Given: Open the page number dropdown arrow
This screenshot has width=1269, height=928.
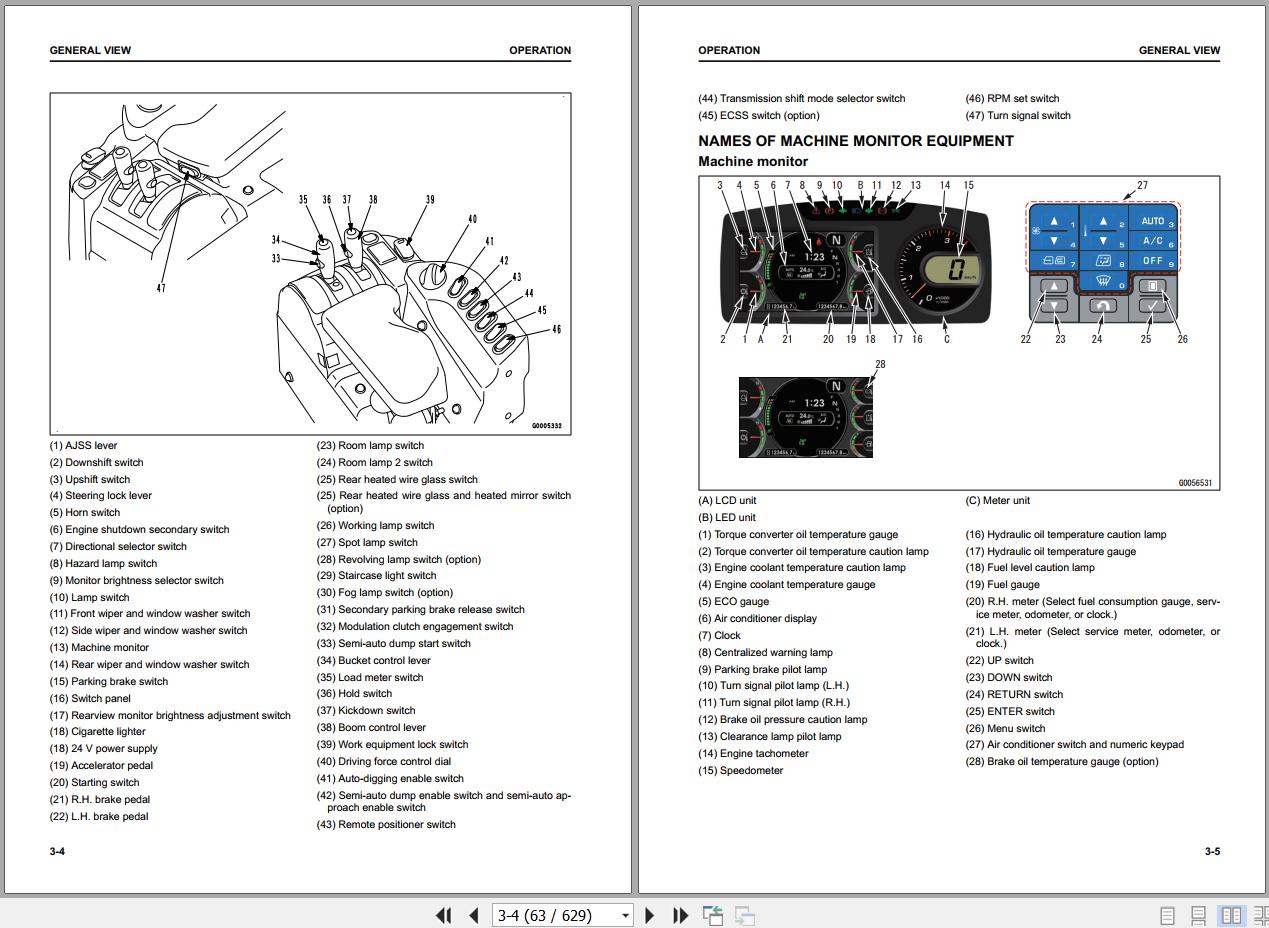Looking at the screenshot, I should coord(625,915).
